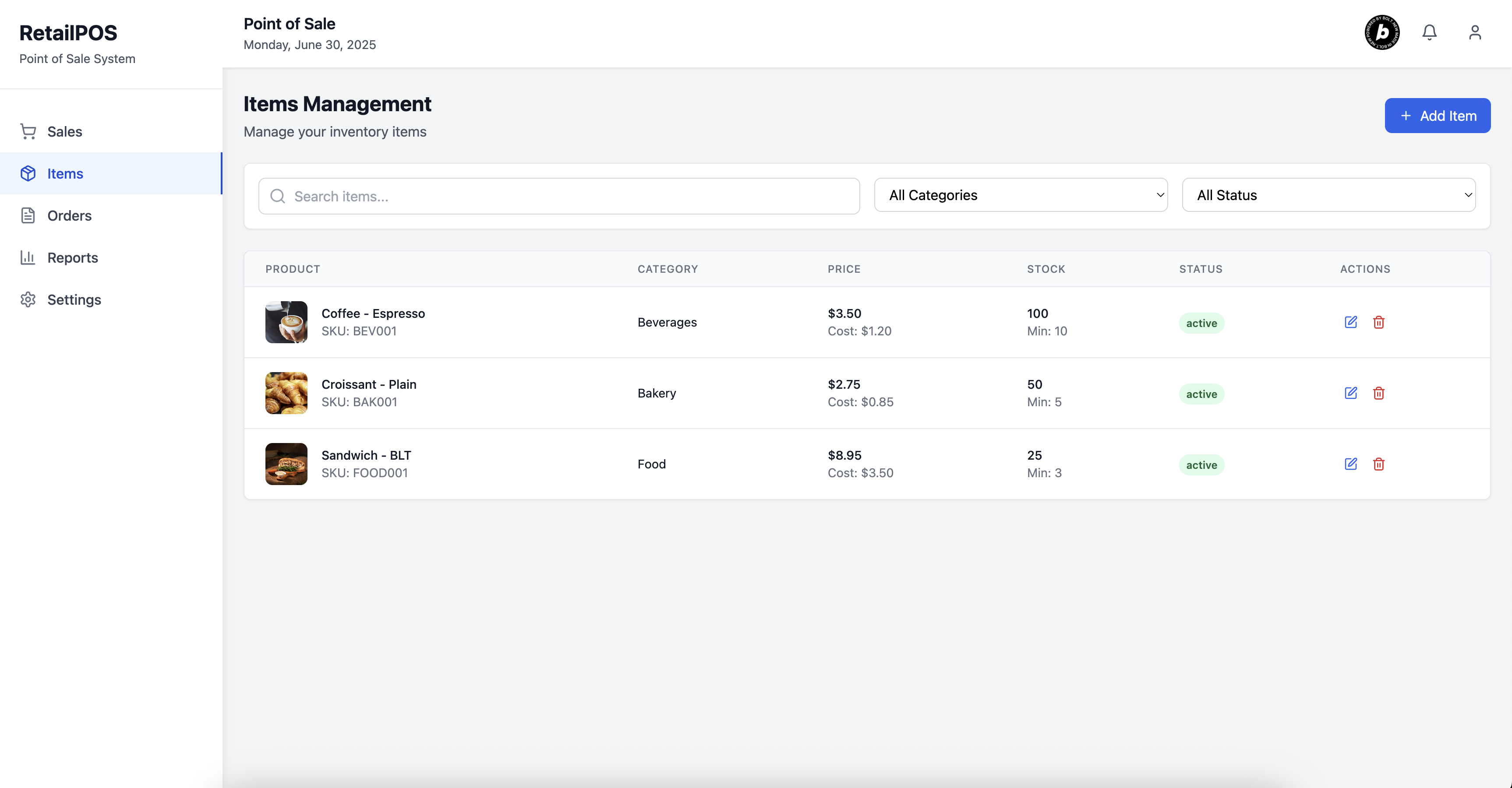This screenshot has height=788, width=1512.
Task: Delete the Sandwich - BLT item
Action: tap(1379, 464)
